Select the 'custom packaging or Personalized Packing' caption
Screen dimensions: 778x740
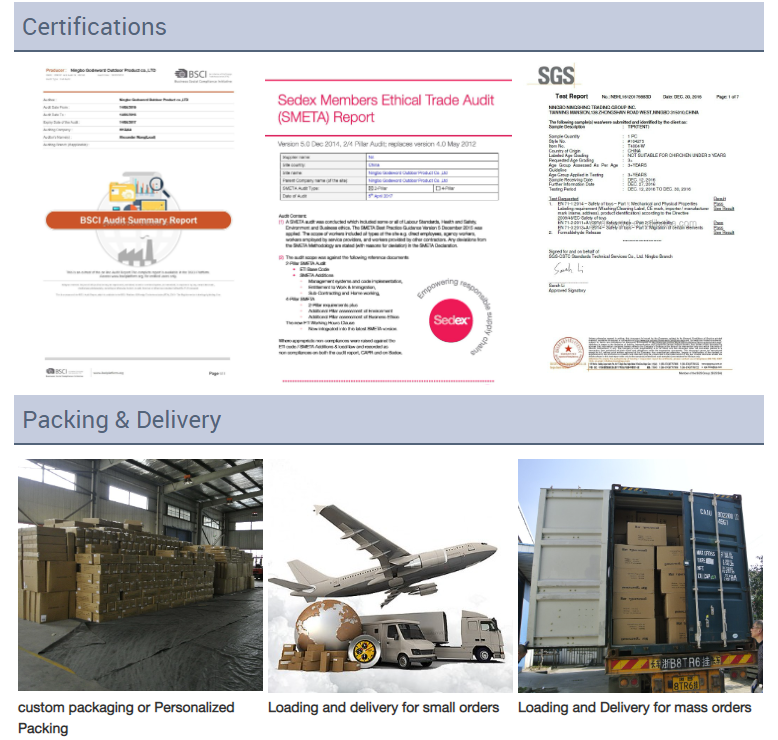pos(126,718)
